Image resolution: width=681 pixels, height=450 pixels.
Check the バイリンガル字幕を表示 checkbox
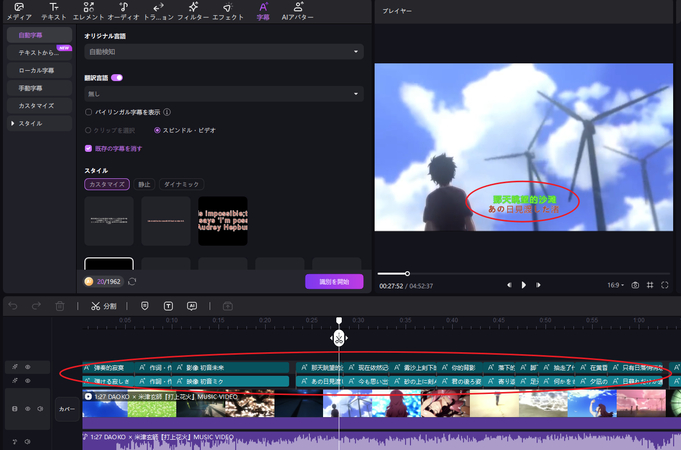(88, 112)
